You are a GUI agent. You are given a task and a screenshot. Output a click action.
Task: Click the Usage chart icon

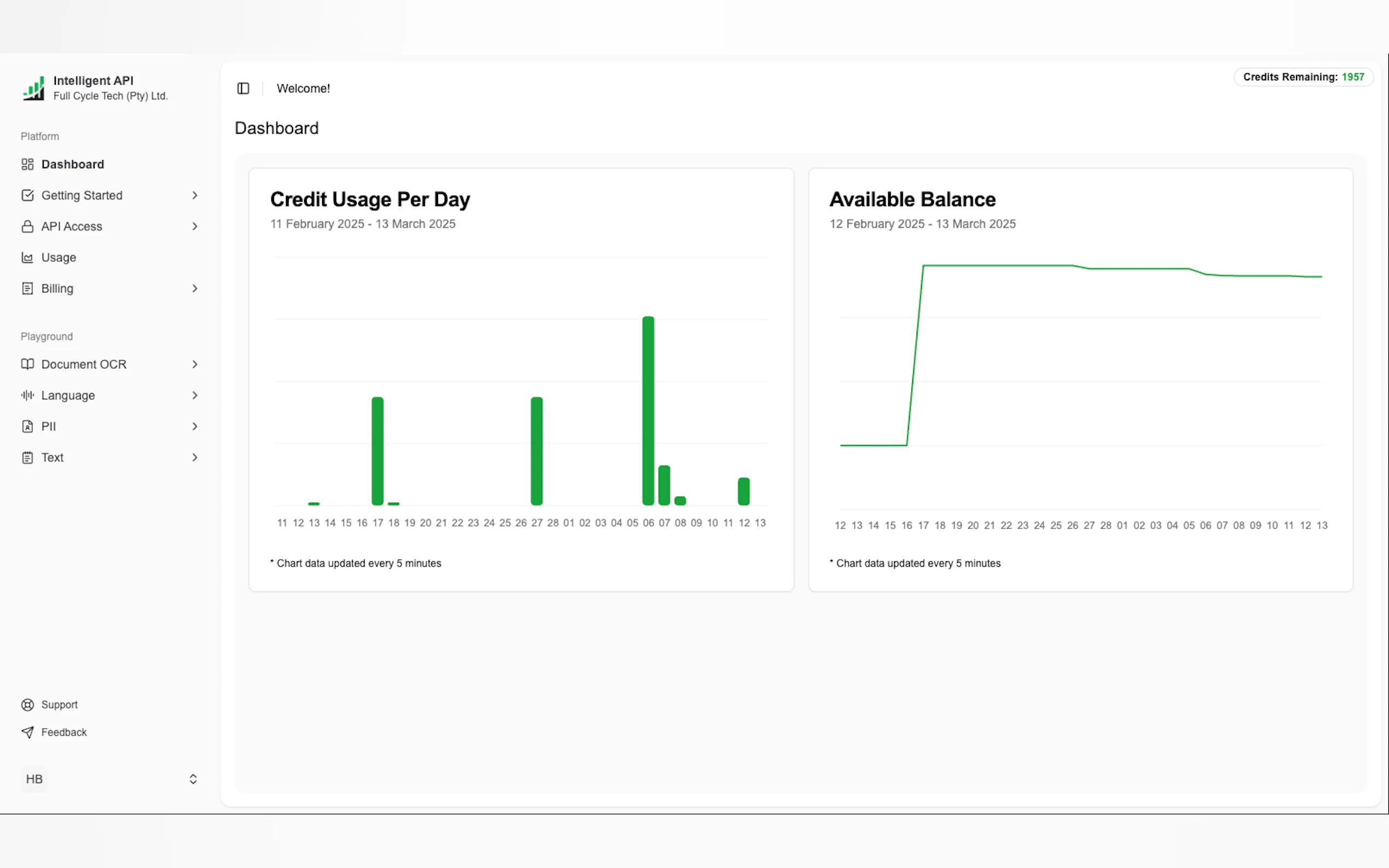click(x=27, y=257)
